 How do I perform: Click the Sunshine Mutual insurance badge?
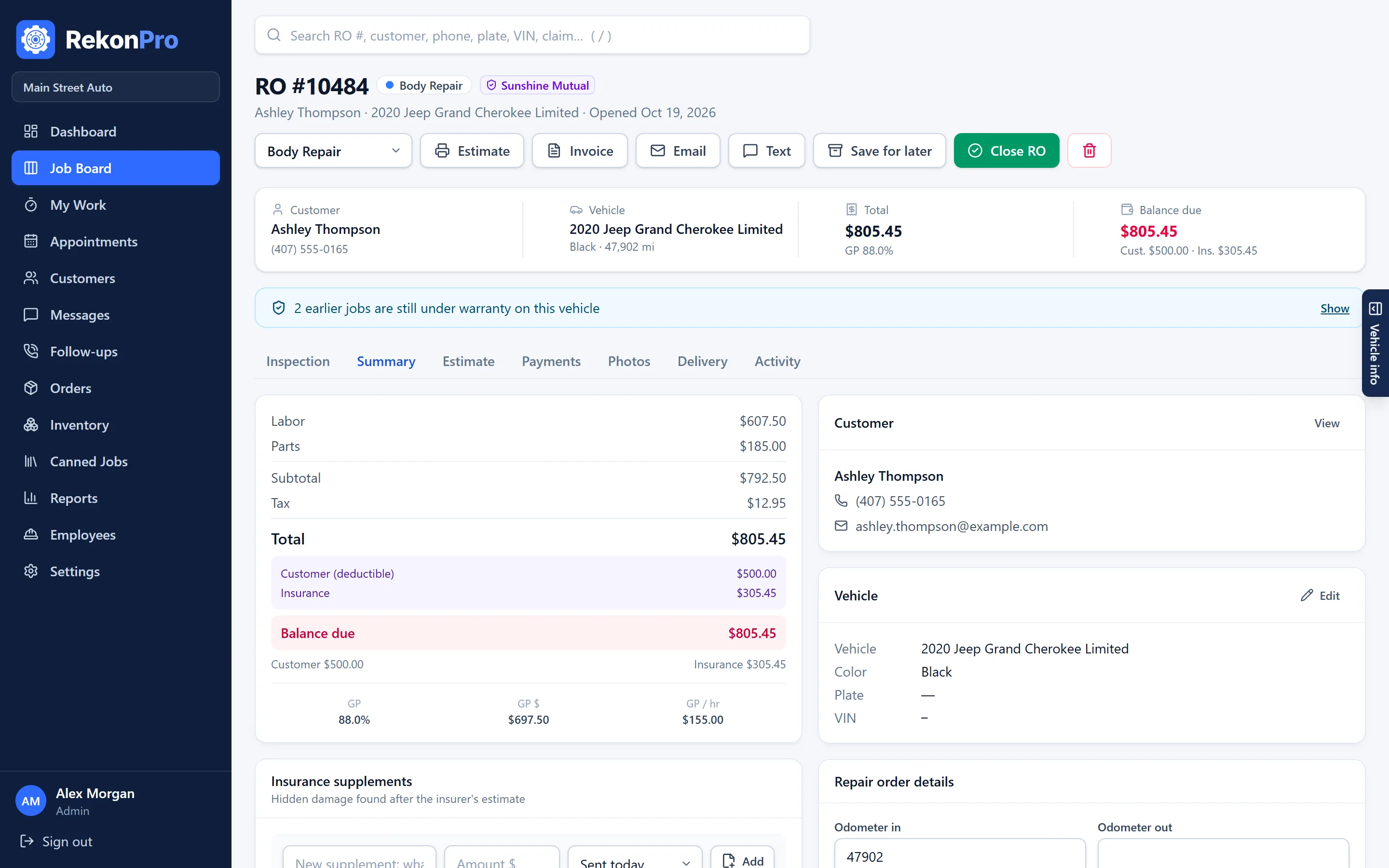[537, 85]
